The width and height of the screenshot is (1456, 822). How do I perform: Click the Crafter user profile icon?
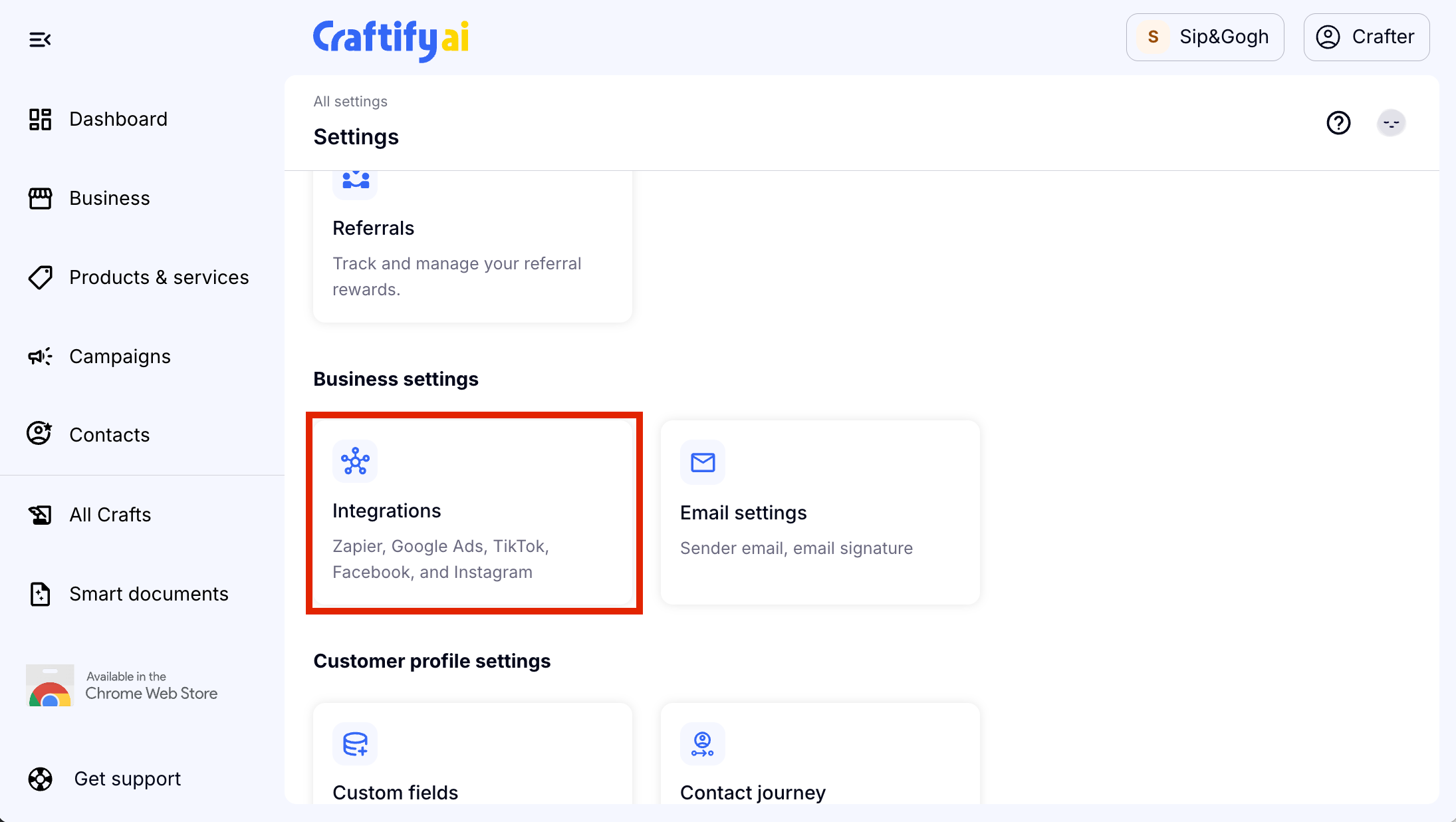[x=1328, y=37]
